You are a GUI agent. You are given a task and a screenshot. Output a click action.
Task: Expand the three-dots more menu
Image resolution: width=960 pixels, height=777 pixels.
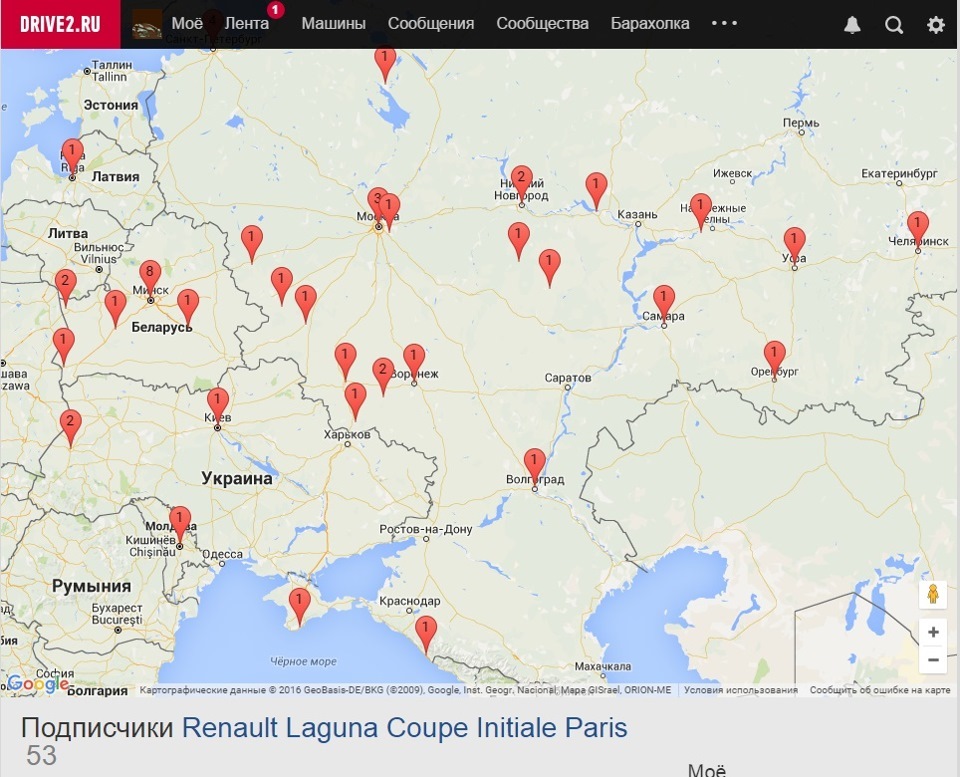724,23
